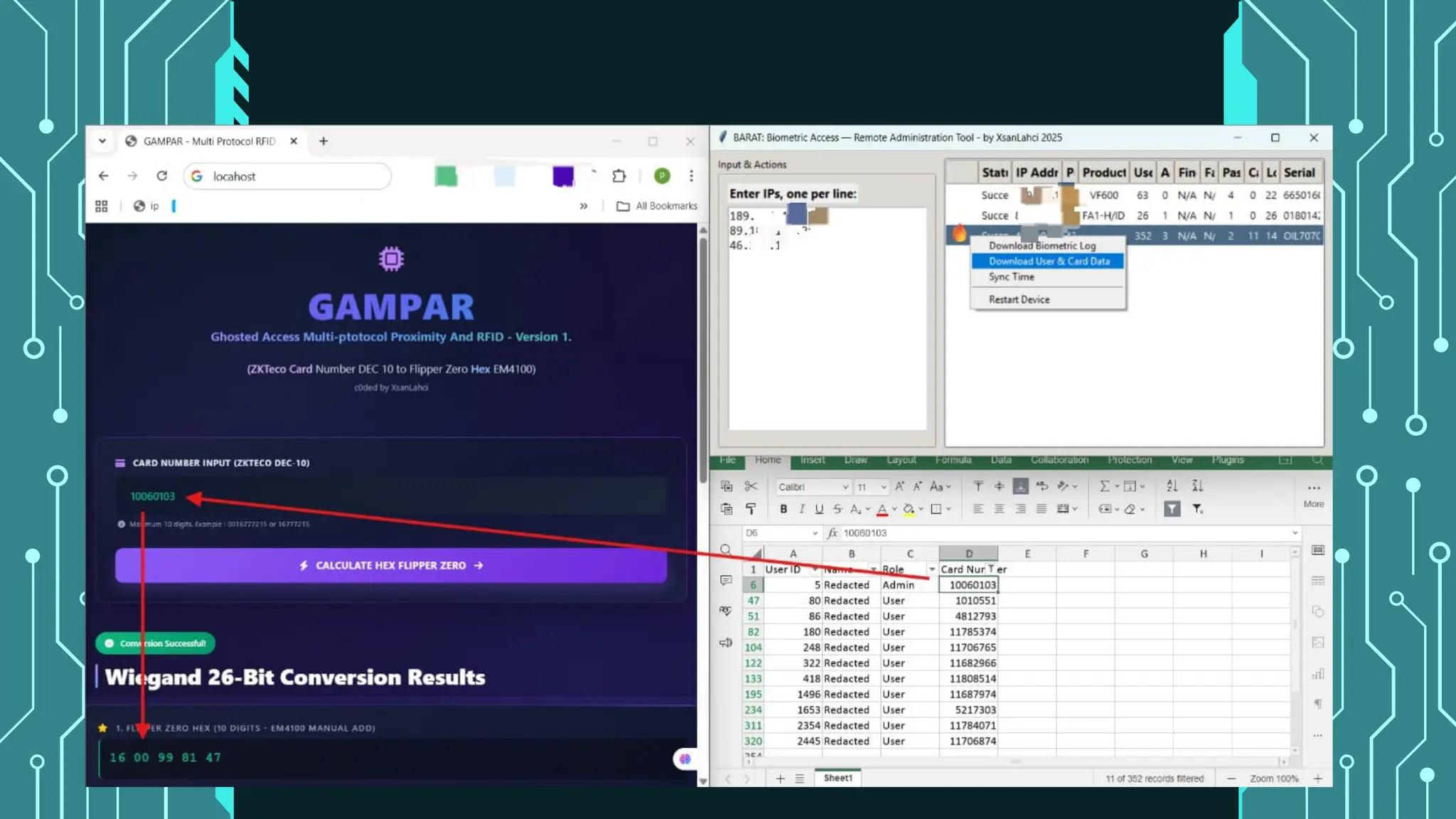This screenshot has width=1456, height=819.
Task: Toggle italic formatting
Action: point(802,509)
